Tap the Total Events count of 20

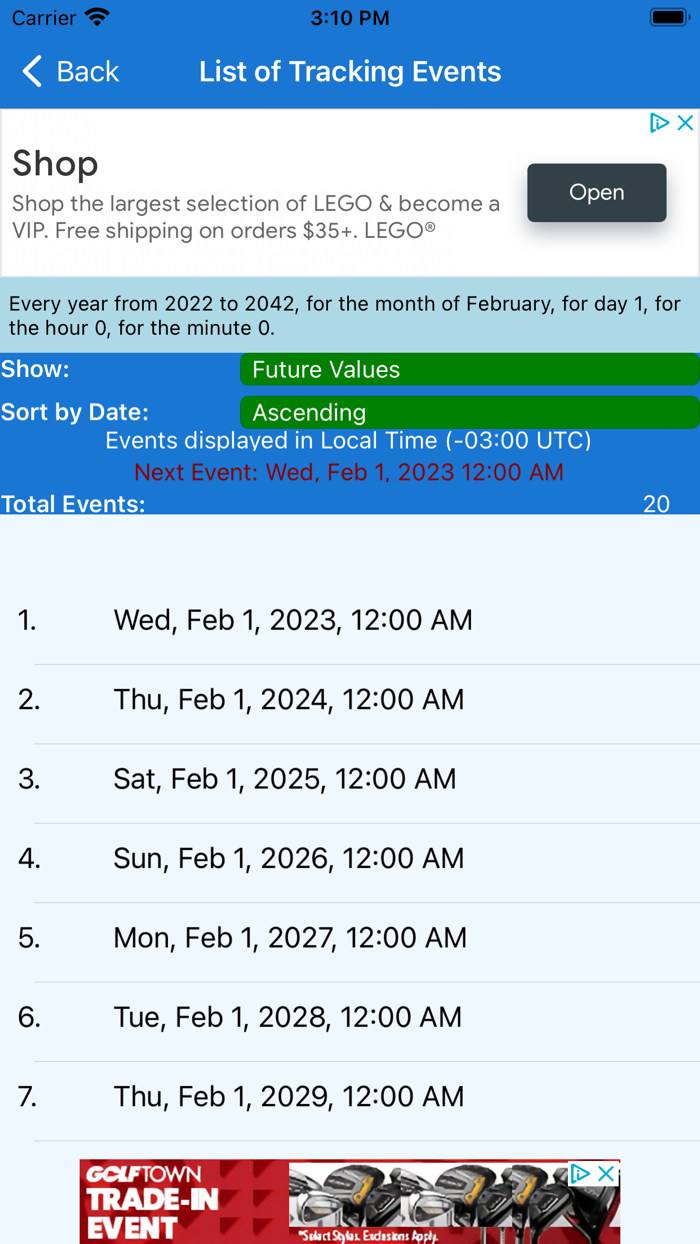pos(656,504)
